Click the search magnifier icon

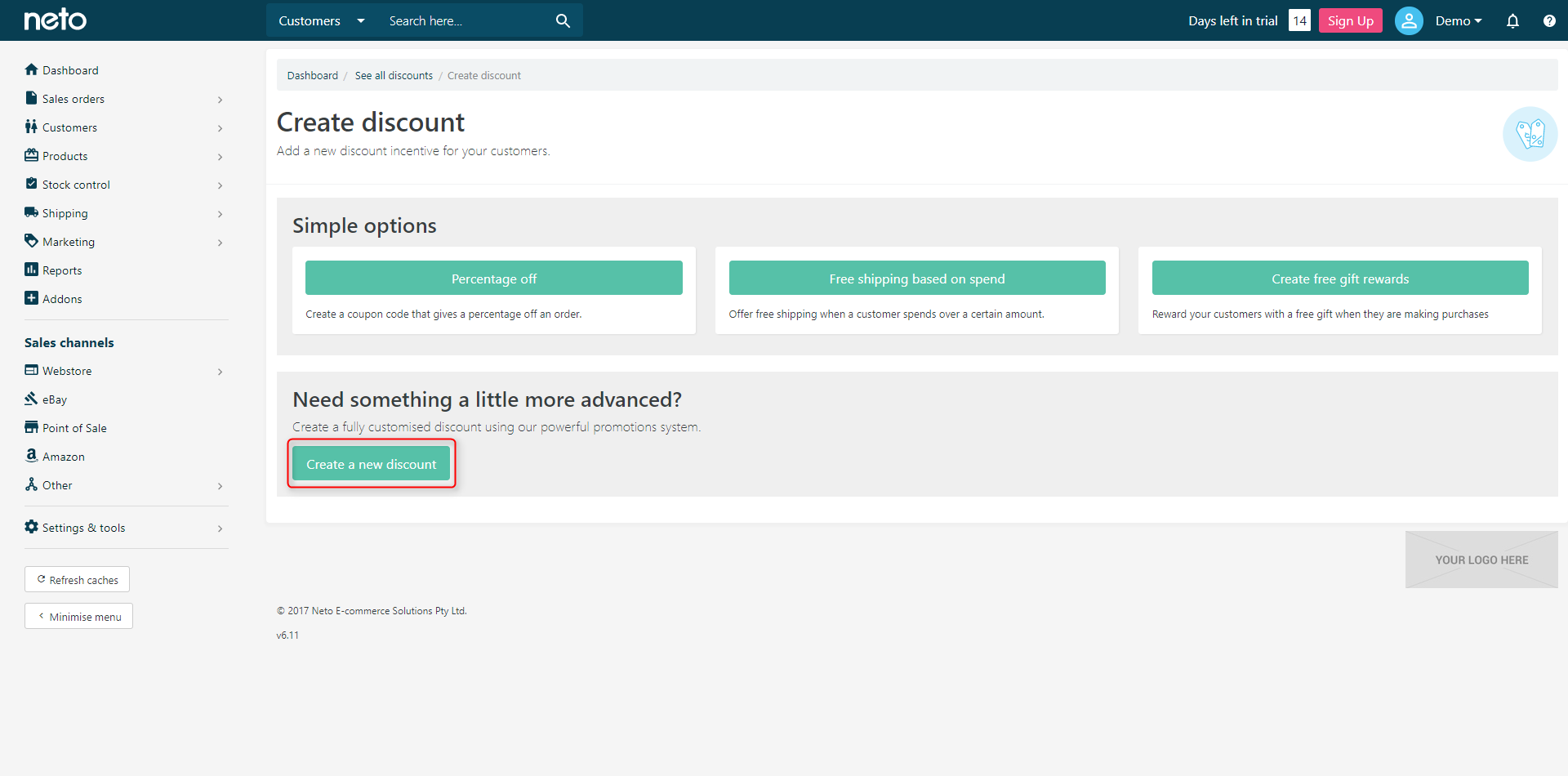[x=563, y=20]
